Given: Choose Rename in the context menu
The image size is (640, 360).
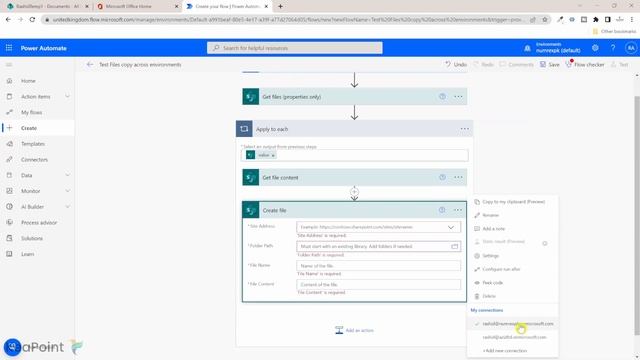Looking at the screenshot, I should [x=490, y=215].
